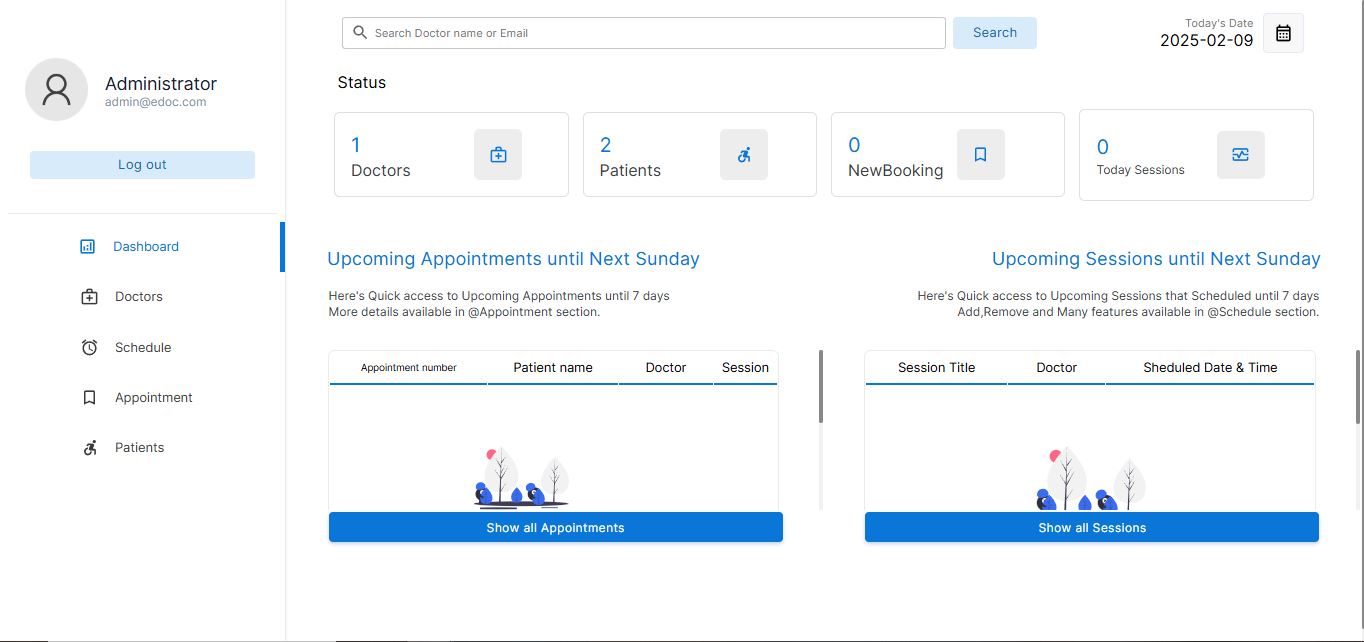Click the Patient name column header
Viewport: 1364px width, 642px height.
tap(552, 368)
